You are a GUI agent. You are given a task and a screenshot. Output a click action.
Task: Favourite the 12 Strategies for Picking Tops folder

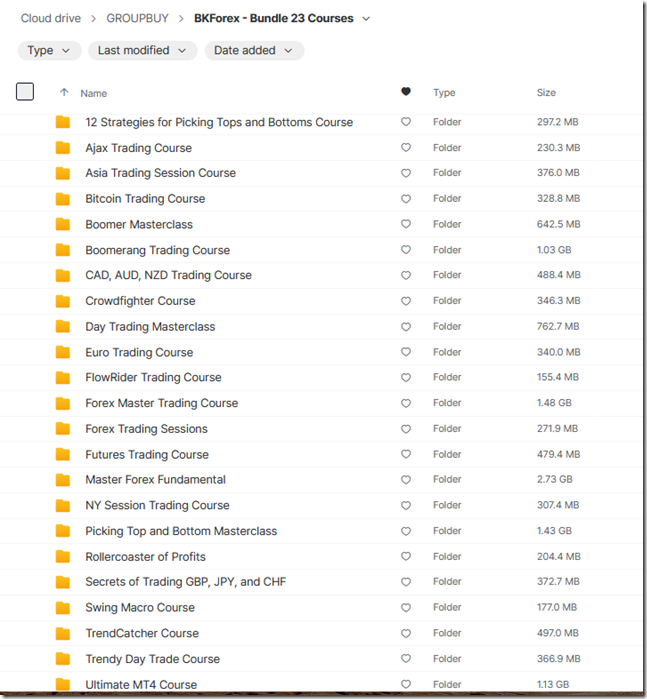[406, 122]
